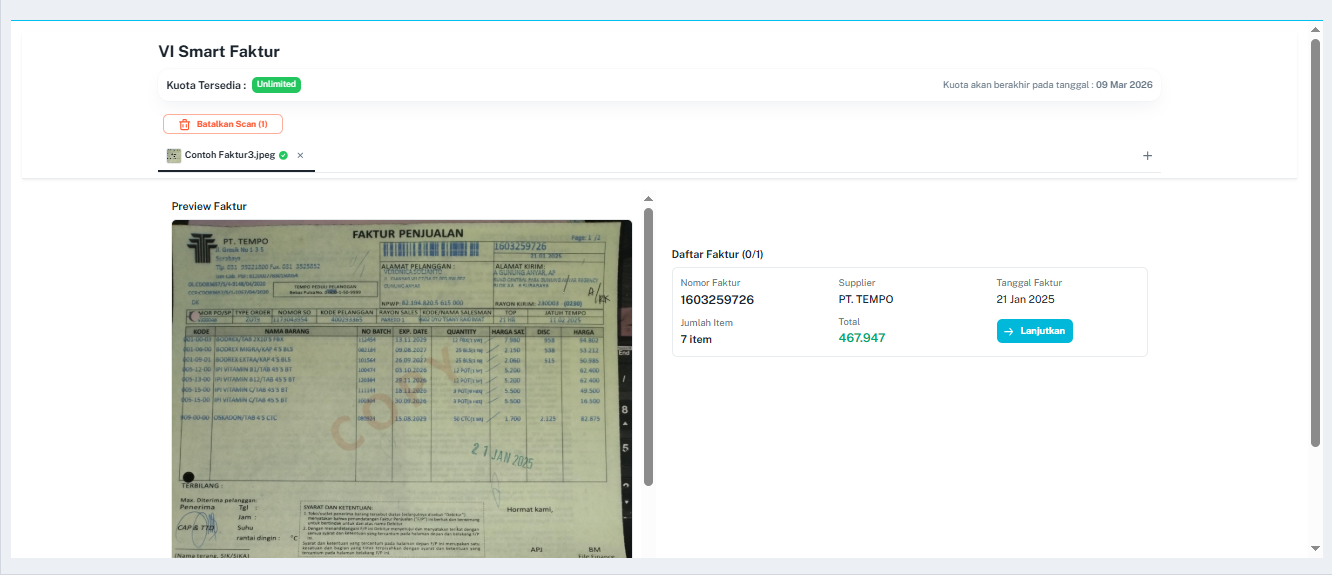Close the Contoh Faktur3.jpeg tab
Screen dimensions: 1332x575
click(300, 155)
